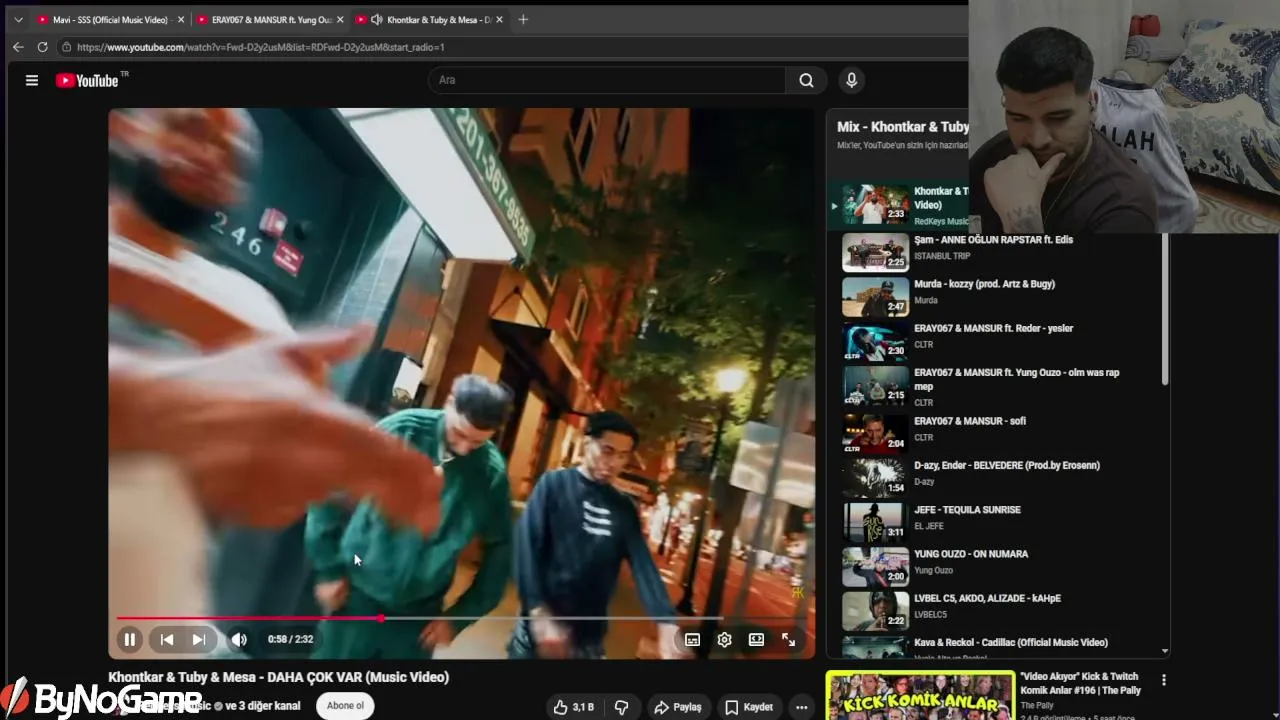The image size is (1280, 720).
Task: Click the D-azy BELVEDERE thumbnail
Action: point(875,477)
